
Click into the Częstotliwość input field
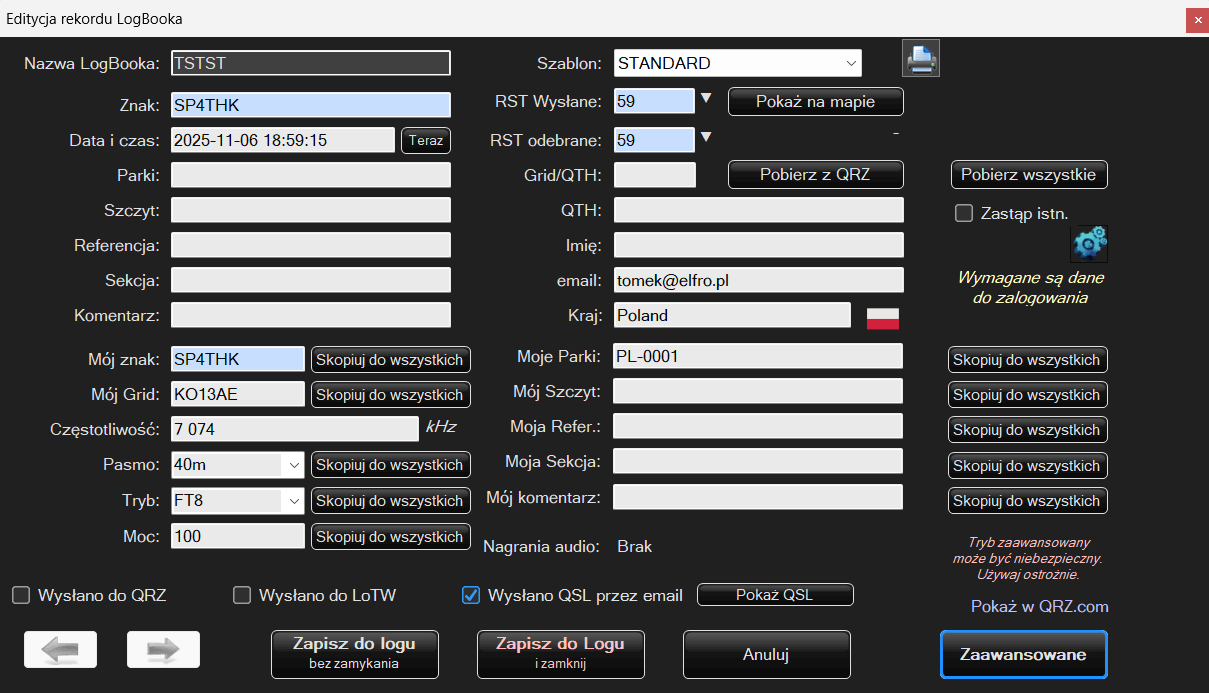click(294, 429)
